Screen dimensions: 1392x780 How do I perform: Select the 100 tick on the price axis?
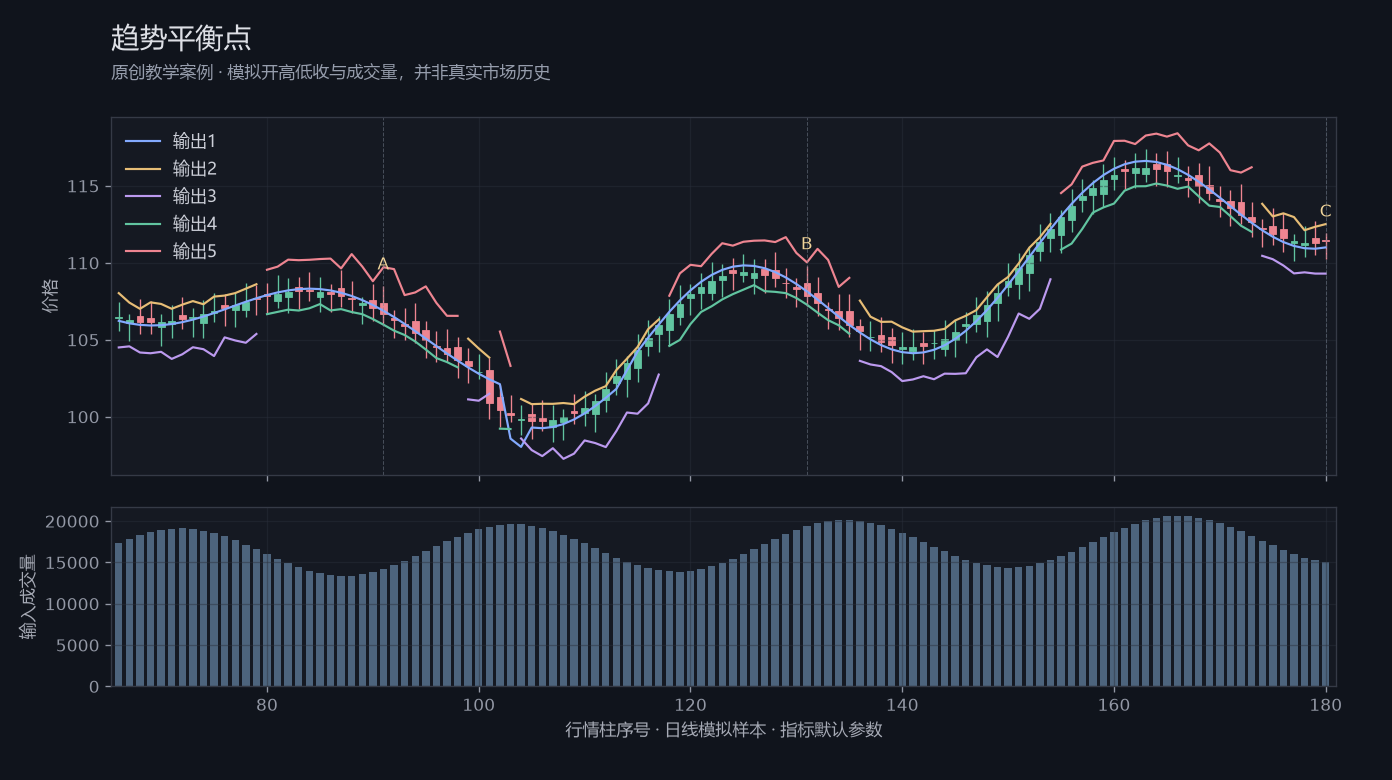tap(83, 418)
